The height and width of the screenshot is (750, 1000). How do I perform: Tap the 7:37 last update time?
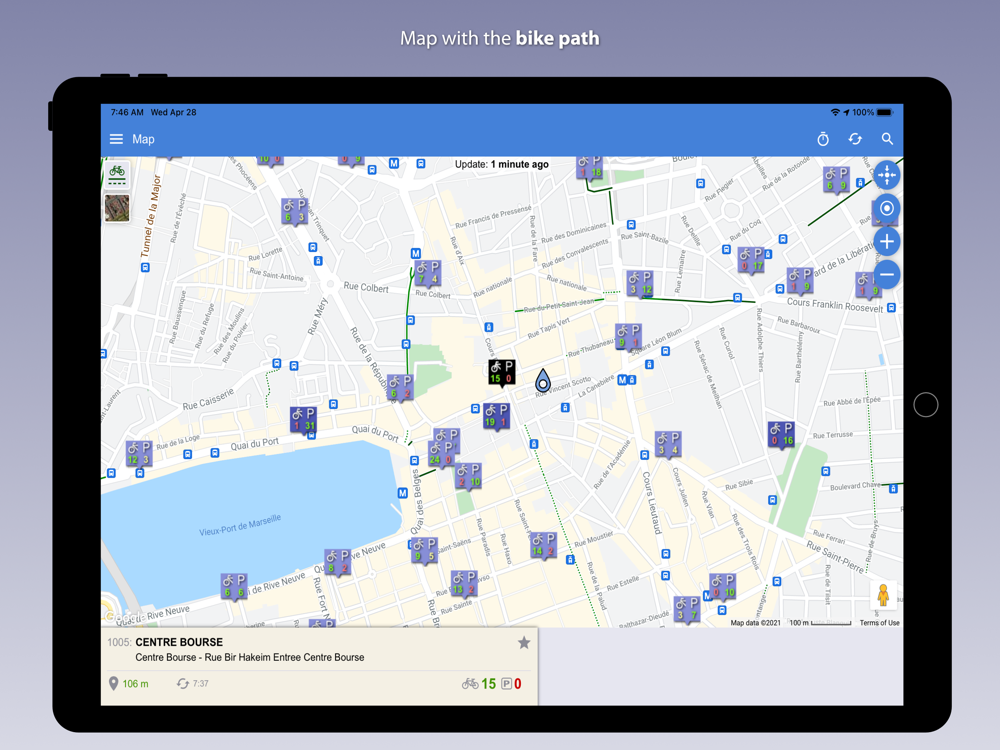193,684
